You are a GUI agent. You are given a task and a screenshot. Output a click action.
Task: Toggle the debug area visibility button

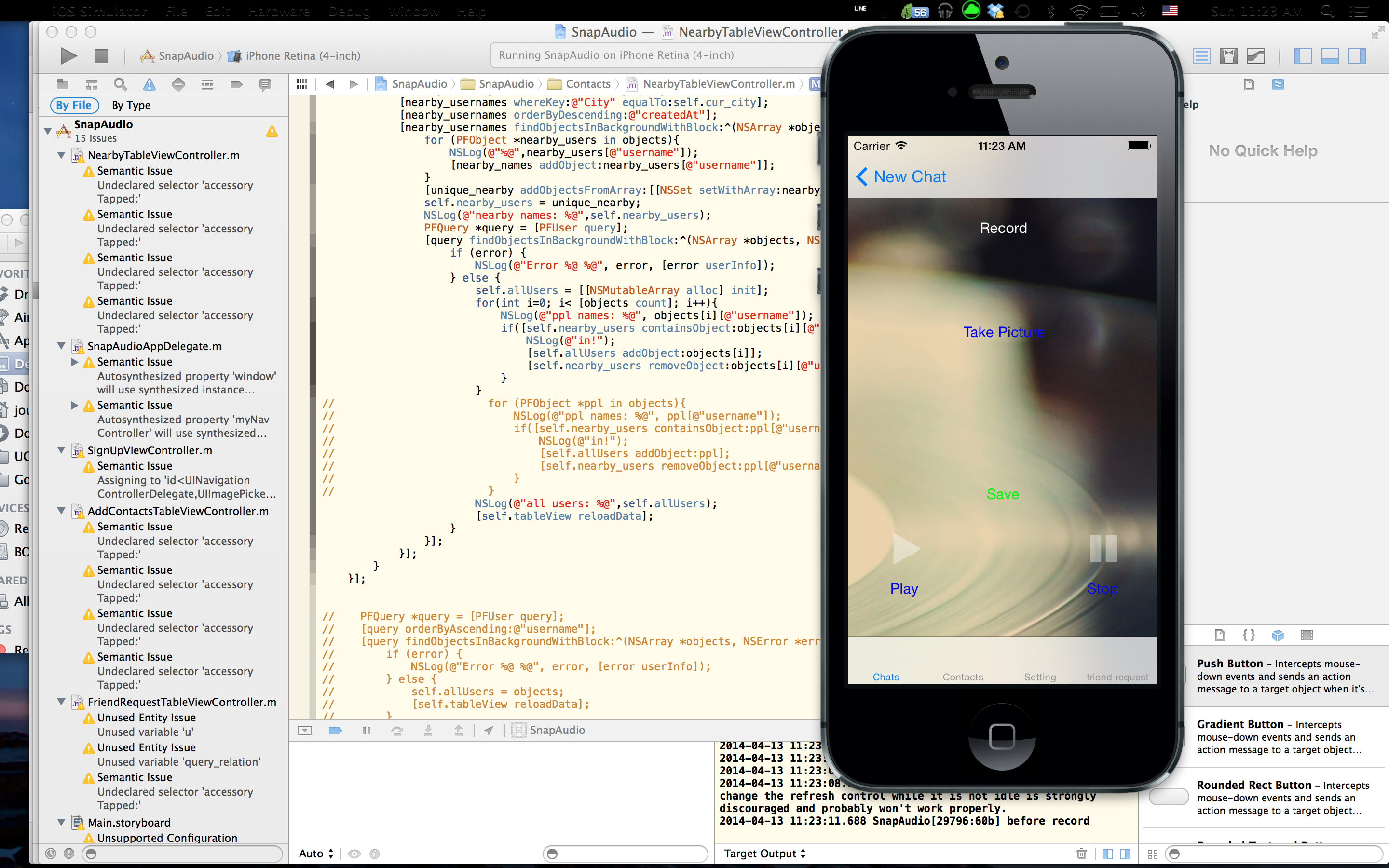click(1329, 55)
